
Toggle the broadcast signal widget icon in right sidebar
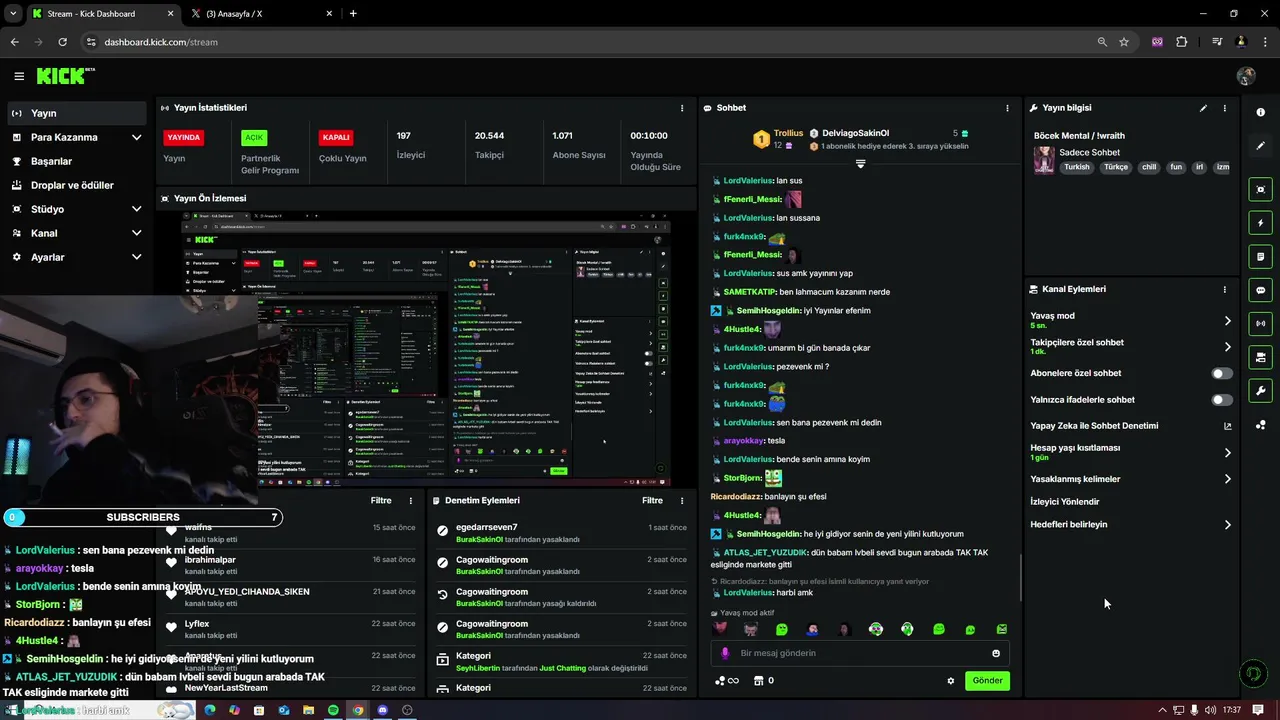1260,323
